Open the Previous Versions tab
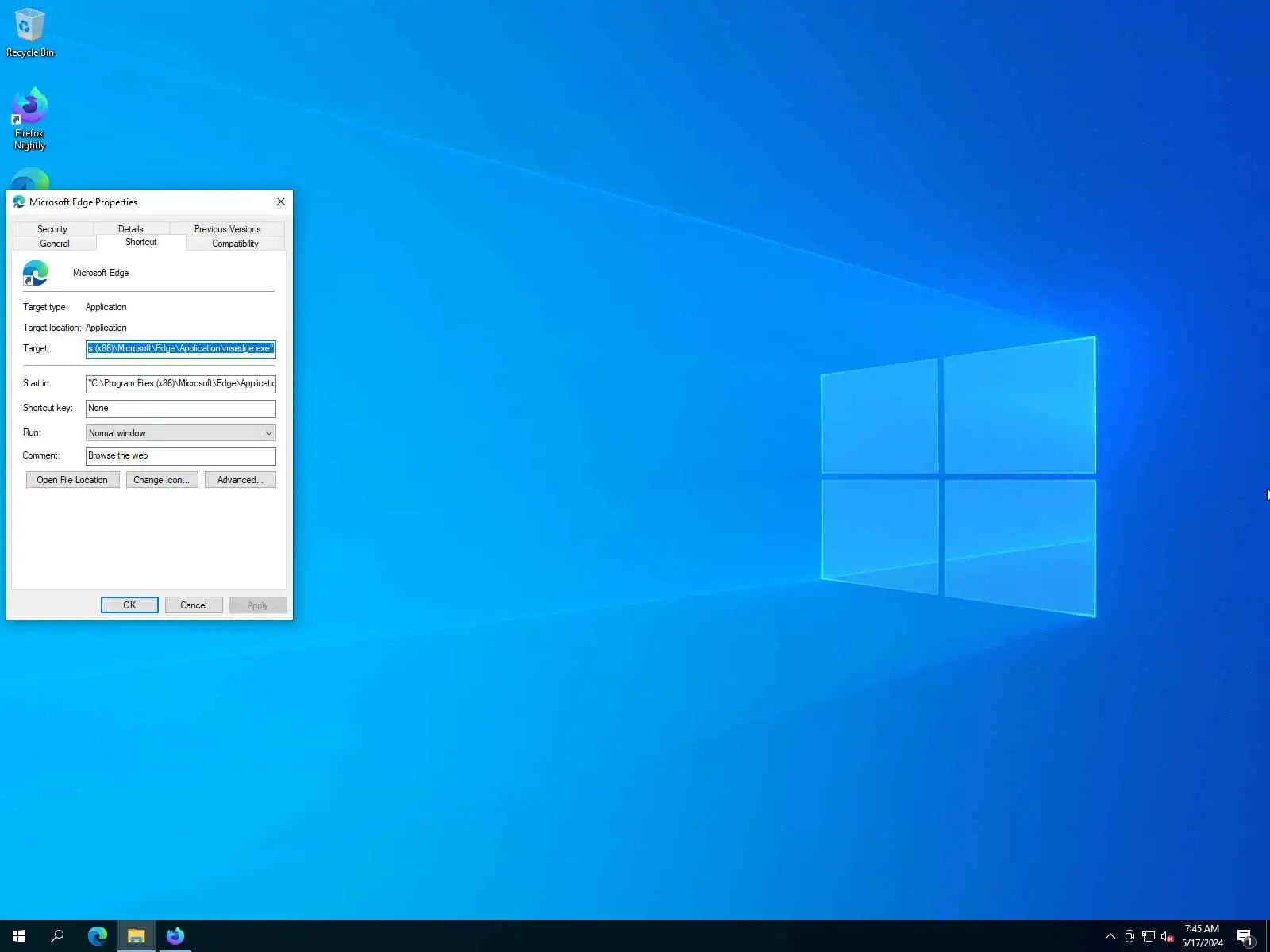This screenshot has width=1270, height=952. (228, 229)
